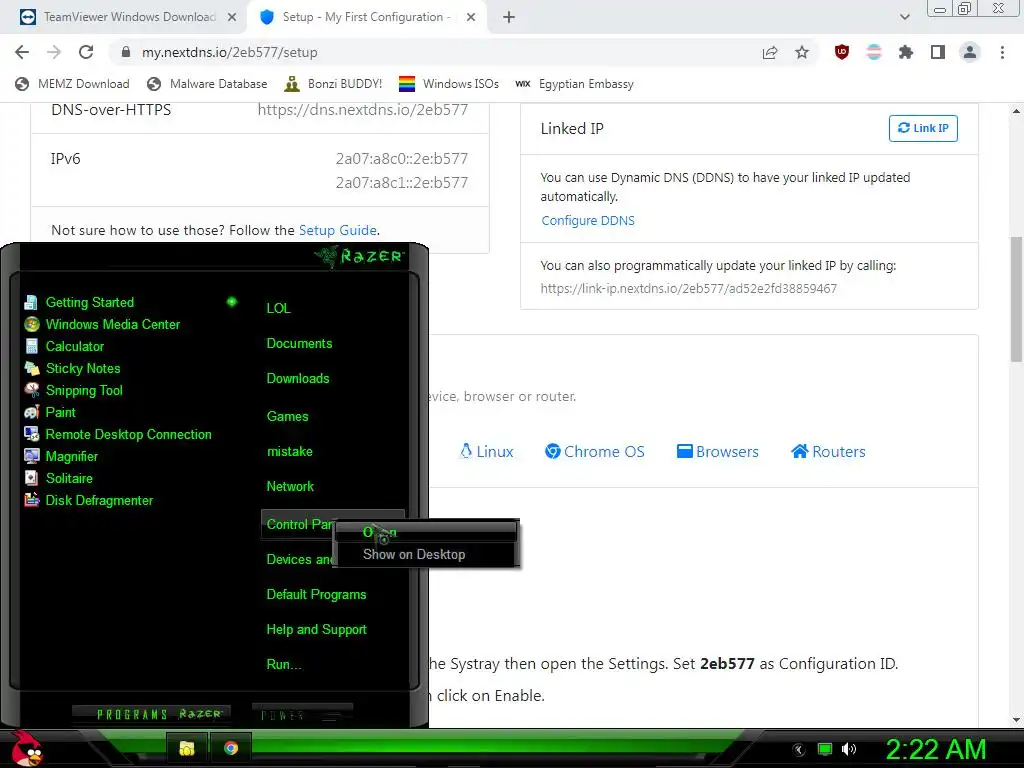Screen dimensions: 1024x768
Task: Open the Malware Database bookmark
Action: pyautogui.click(x=207, y=84)
